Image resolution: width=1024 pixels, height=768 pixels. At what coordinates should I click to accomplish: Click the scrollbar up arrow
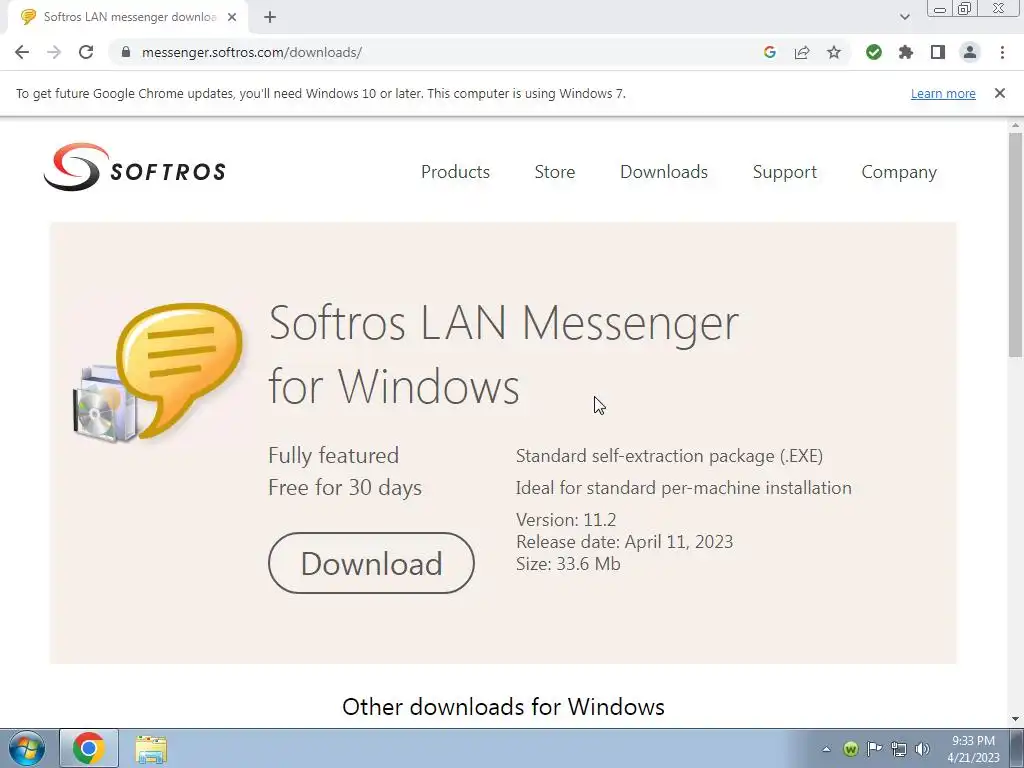pyautogui.click(x=1016, y=125)
